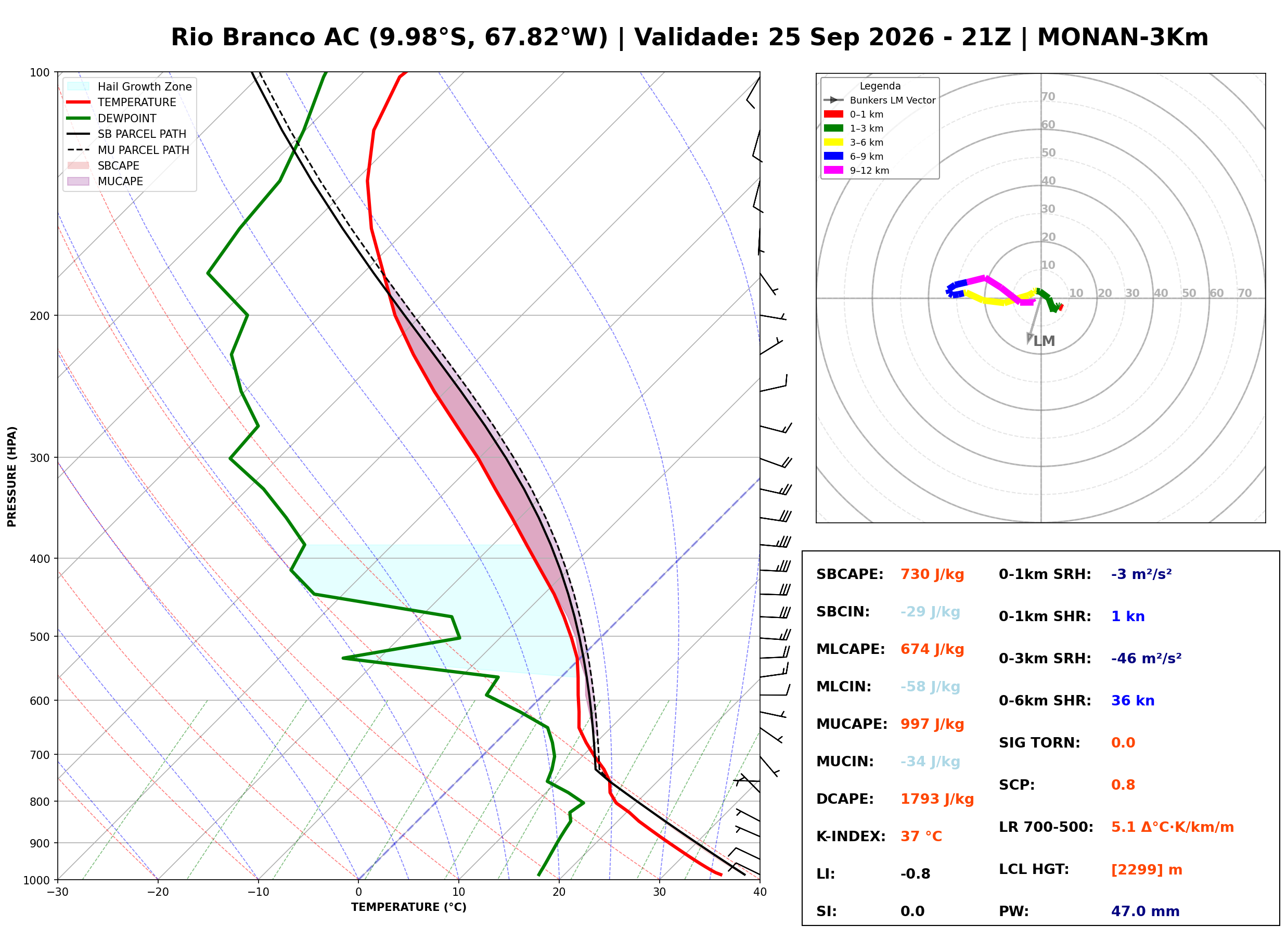Viewport: 1287px width, 952px height.
Task: Click the MUCAPE legend color patch
Action: (79, 181)
